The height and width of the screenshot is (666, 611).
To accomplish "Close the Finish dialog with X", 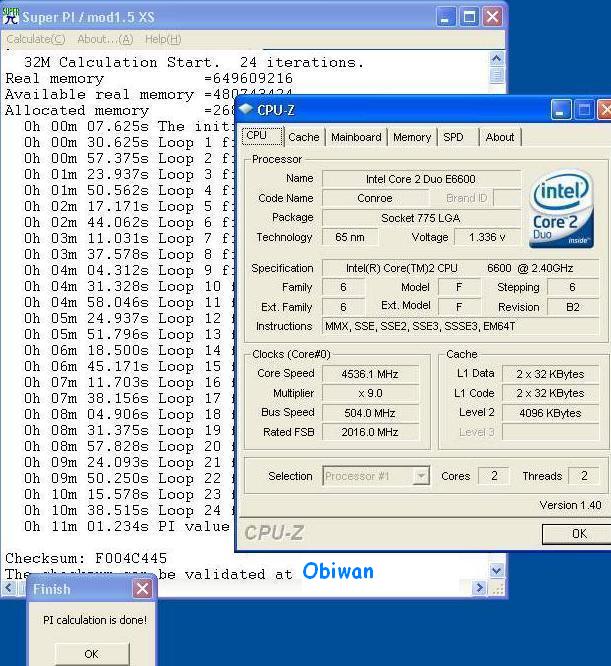I will click(x=142, y=589).
